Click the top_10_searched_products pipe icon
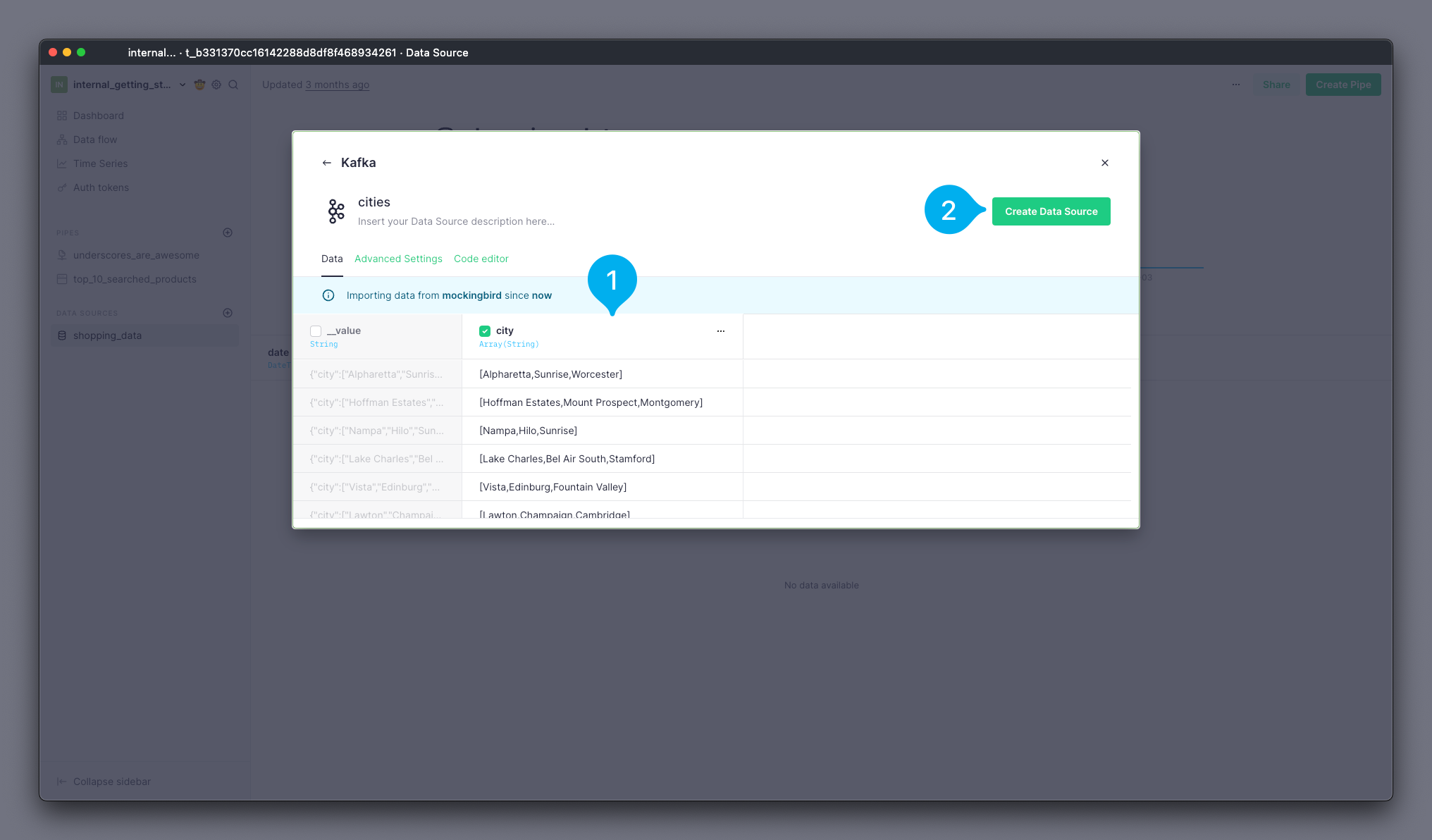1432x840 pixels. click(62, 279)
